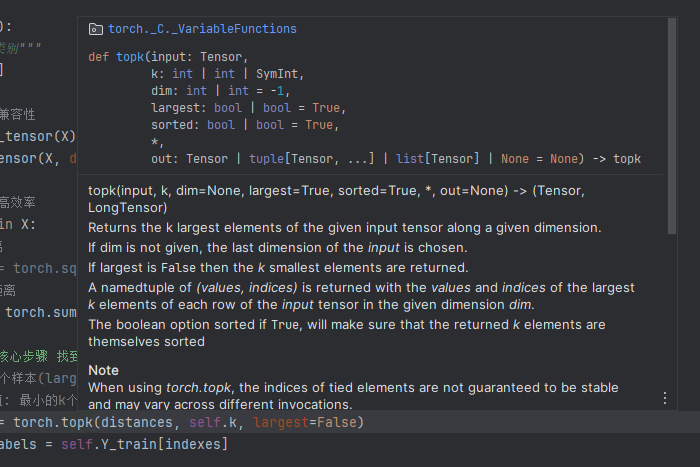700x467 pixels.
Task: Click 'When using torch.topk' note text
Action: 353,396
